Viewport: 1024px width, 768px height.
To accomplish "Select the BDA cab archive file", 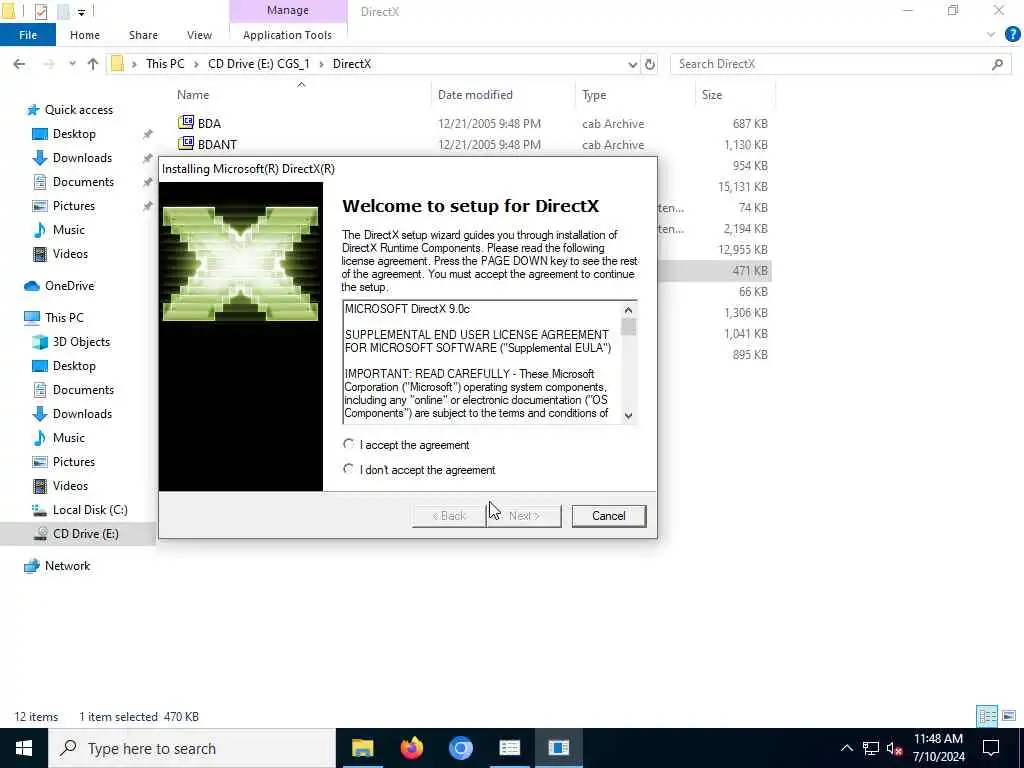I will tap(209, 123).
